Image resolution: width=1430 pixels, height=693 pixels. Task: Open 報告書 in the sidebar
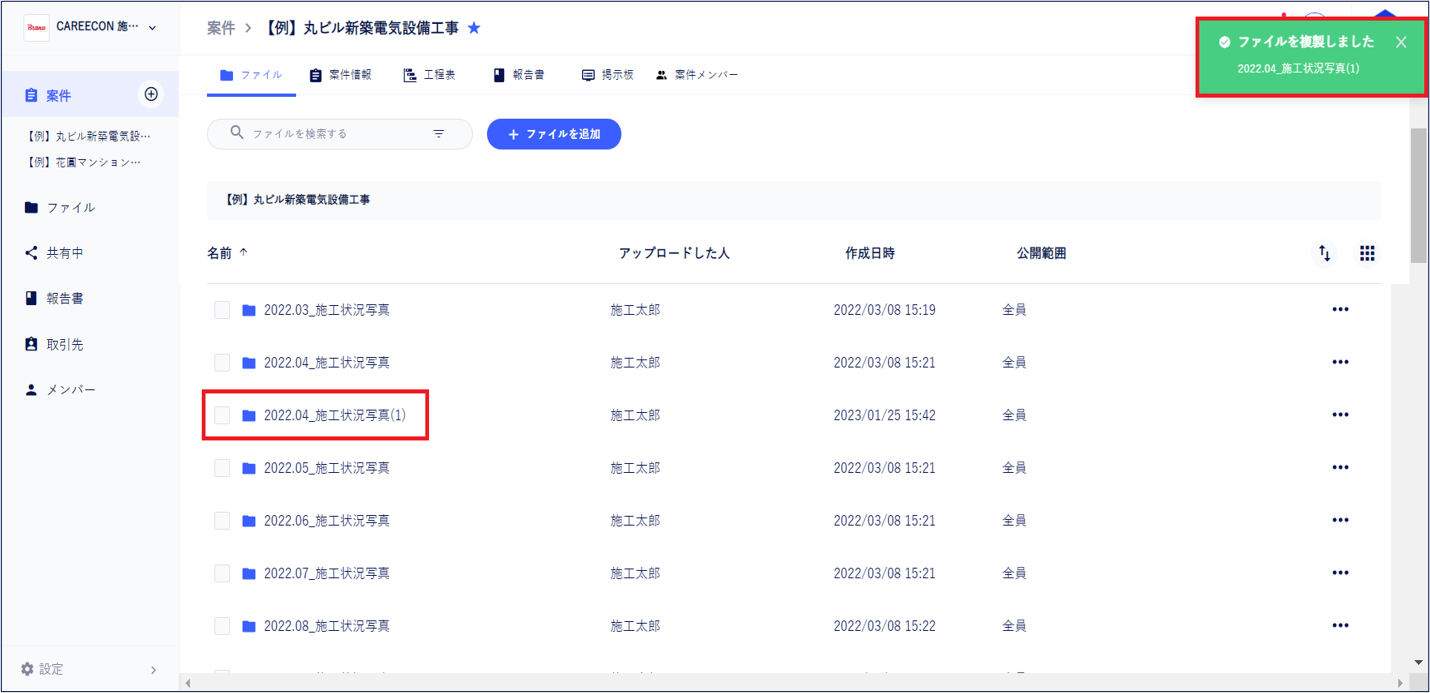(x=55, y=299)
